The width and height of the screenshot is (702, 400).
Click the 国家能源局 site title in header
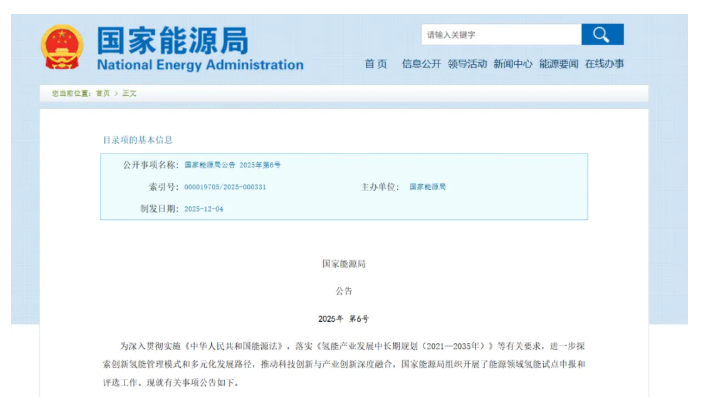pyautogui.click(x=172, y=38)
